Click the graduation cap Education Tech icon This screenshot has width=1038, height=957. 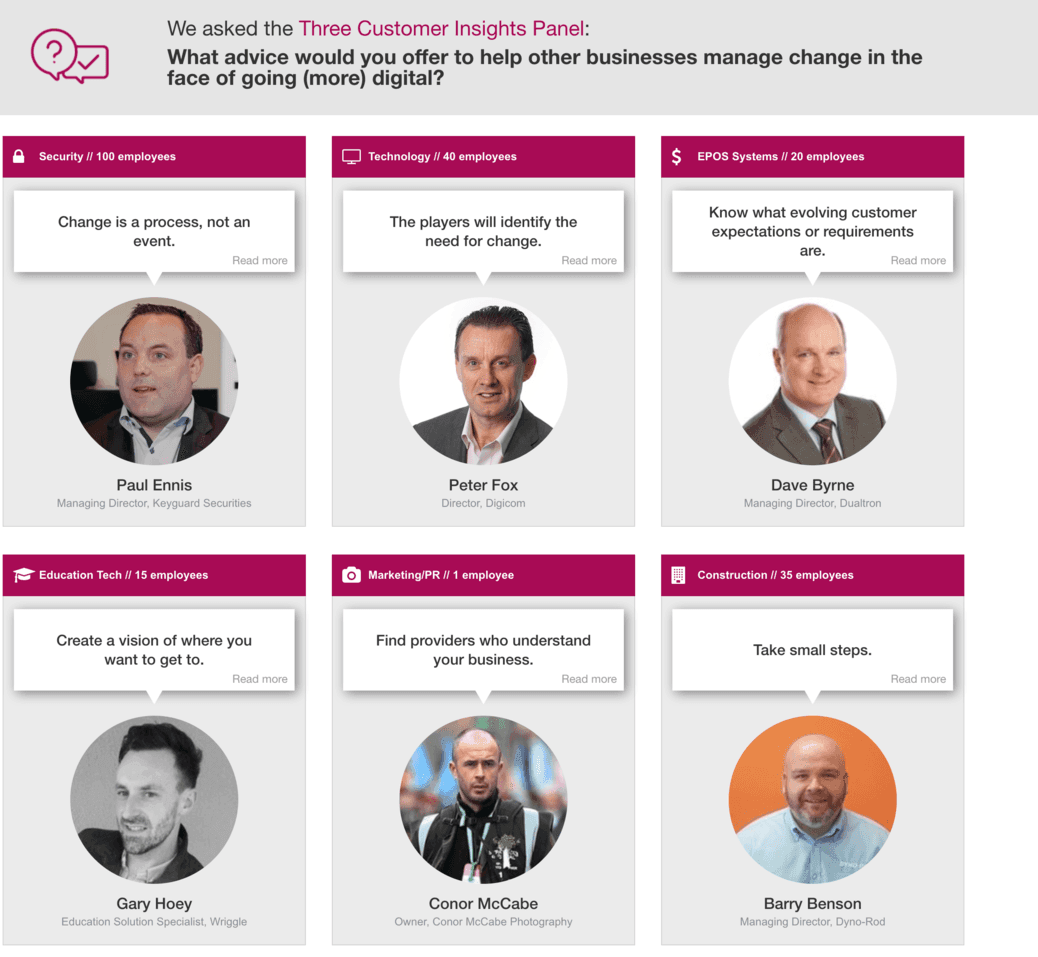[x=23, y=574]
